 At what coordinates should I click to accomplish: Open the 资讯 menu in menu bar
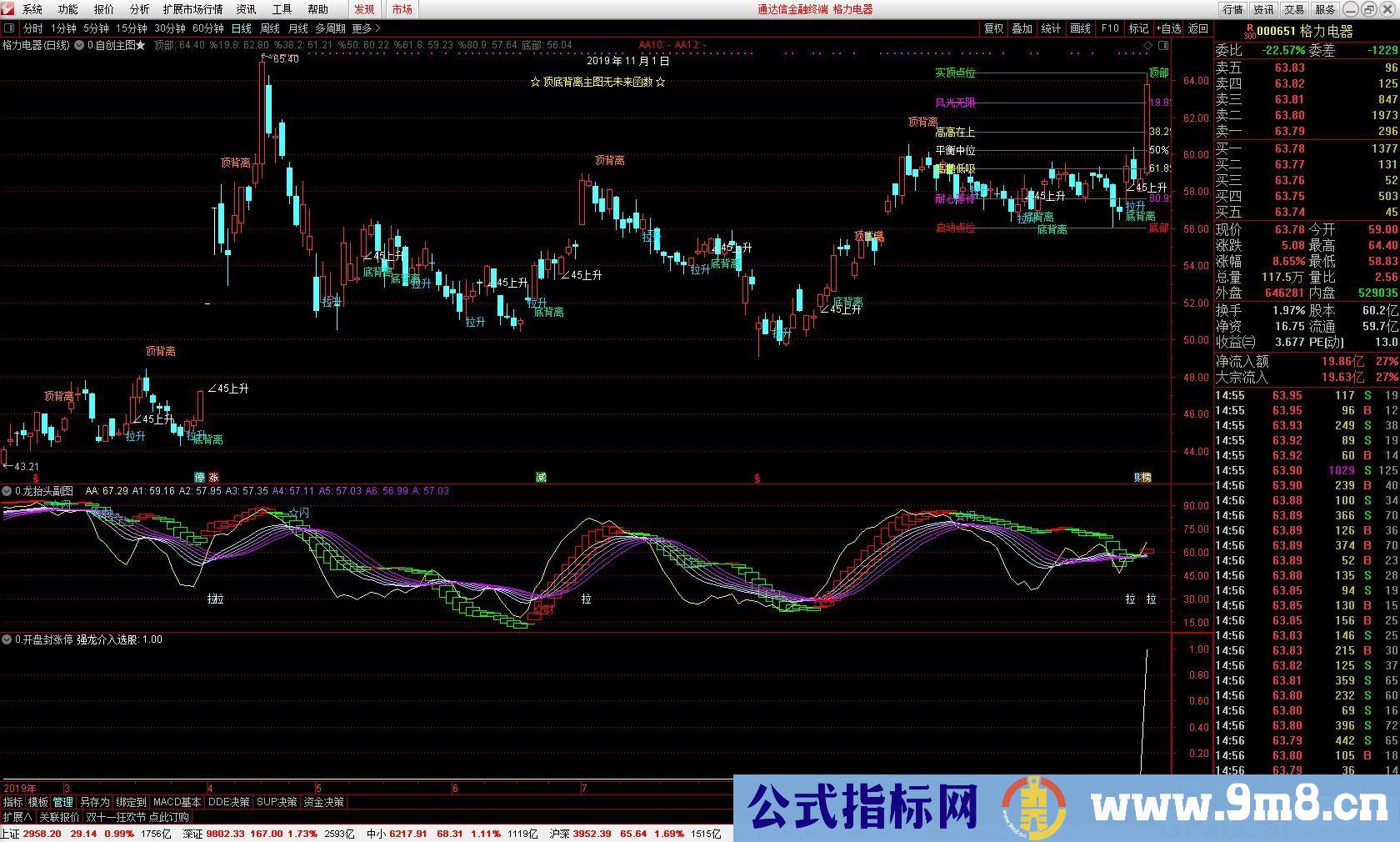pos(247,9)
